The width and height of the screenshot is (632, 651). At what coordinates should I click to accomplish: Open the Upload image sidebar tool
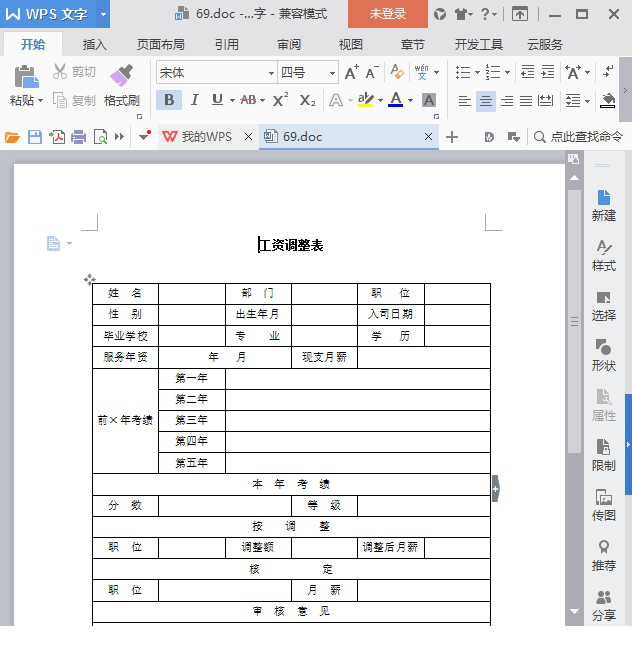[x=604, y=505]
